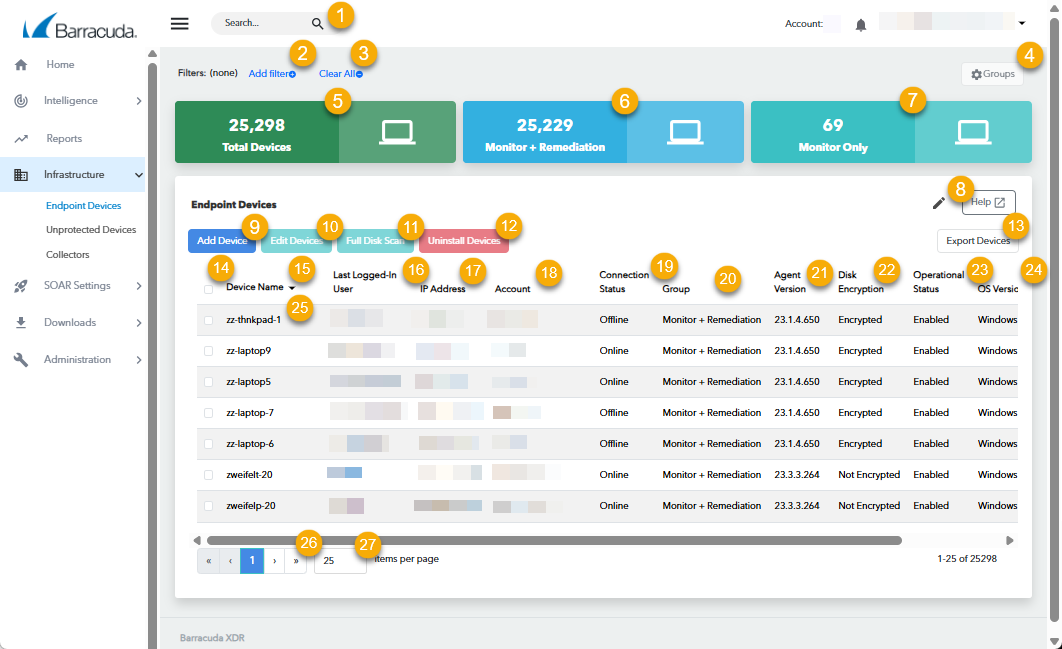1062x649 pixels.
Task: Select all devices with header checkbox
Action: coord(209,289)
